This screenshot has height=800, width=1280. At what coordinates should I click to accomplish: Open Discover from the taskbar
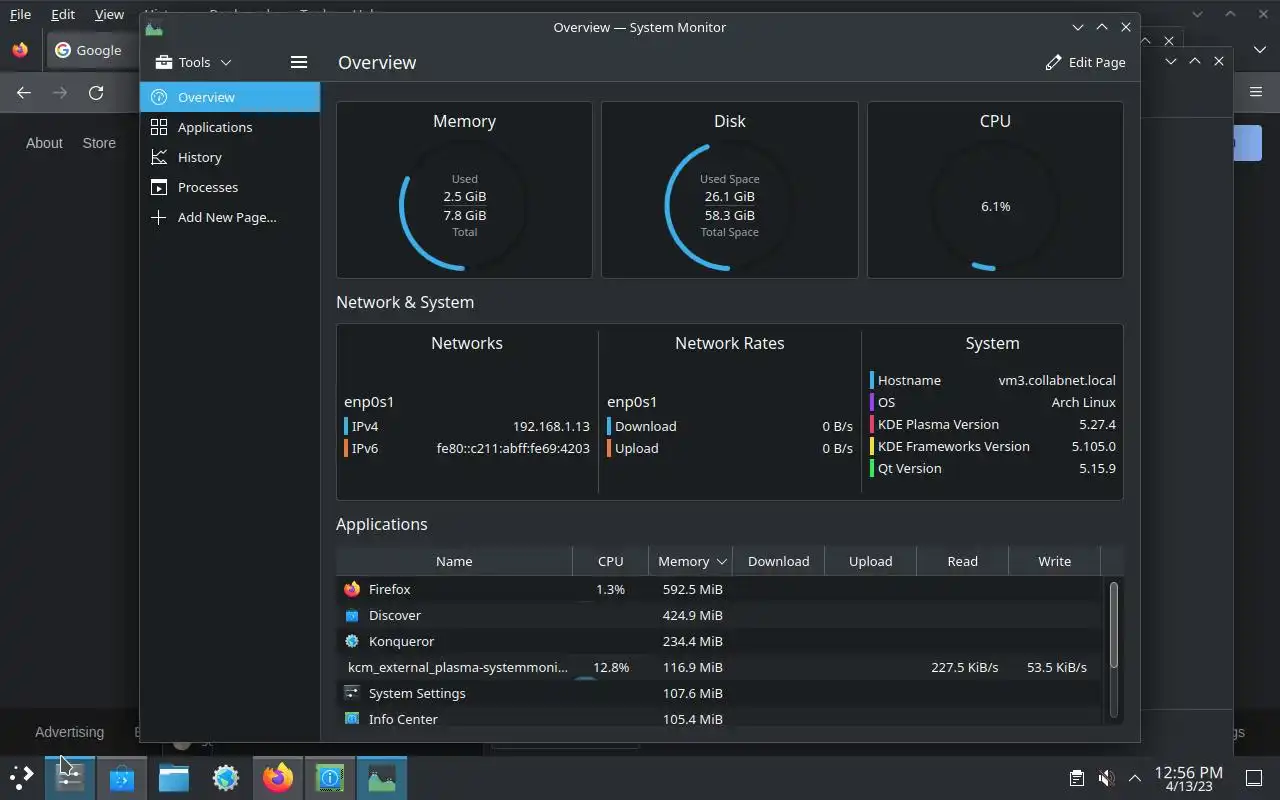click(x=122, y=777)
